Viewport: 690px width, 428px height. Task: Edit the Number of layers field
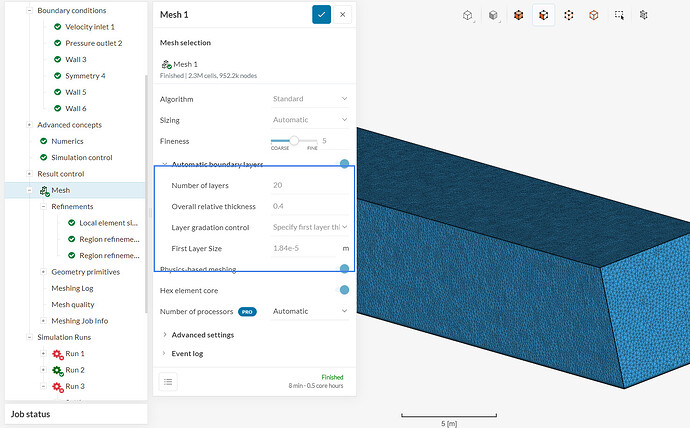pyautogui.click(x=310, y=185)
